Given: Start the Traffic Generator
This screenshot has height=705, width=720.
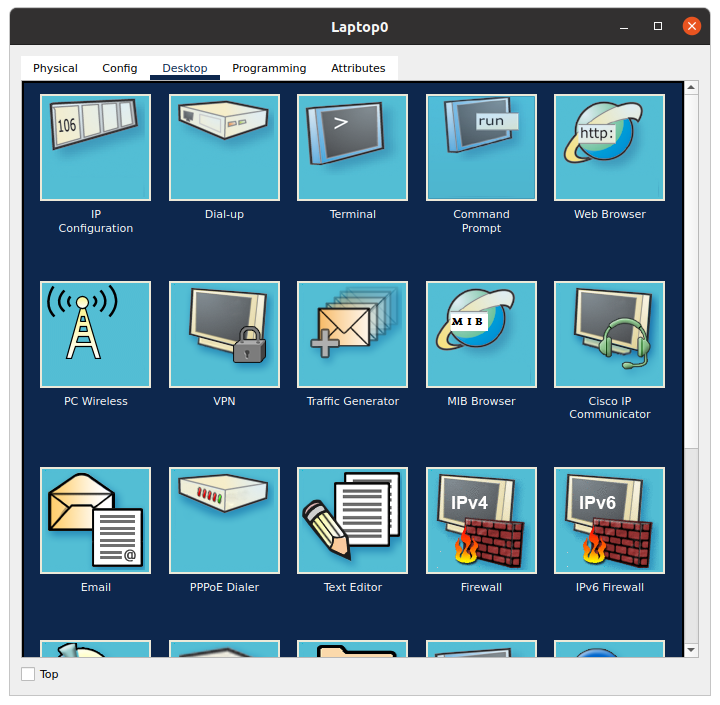Looking at the screenshot, I should tap(352, 334).
